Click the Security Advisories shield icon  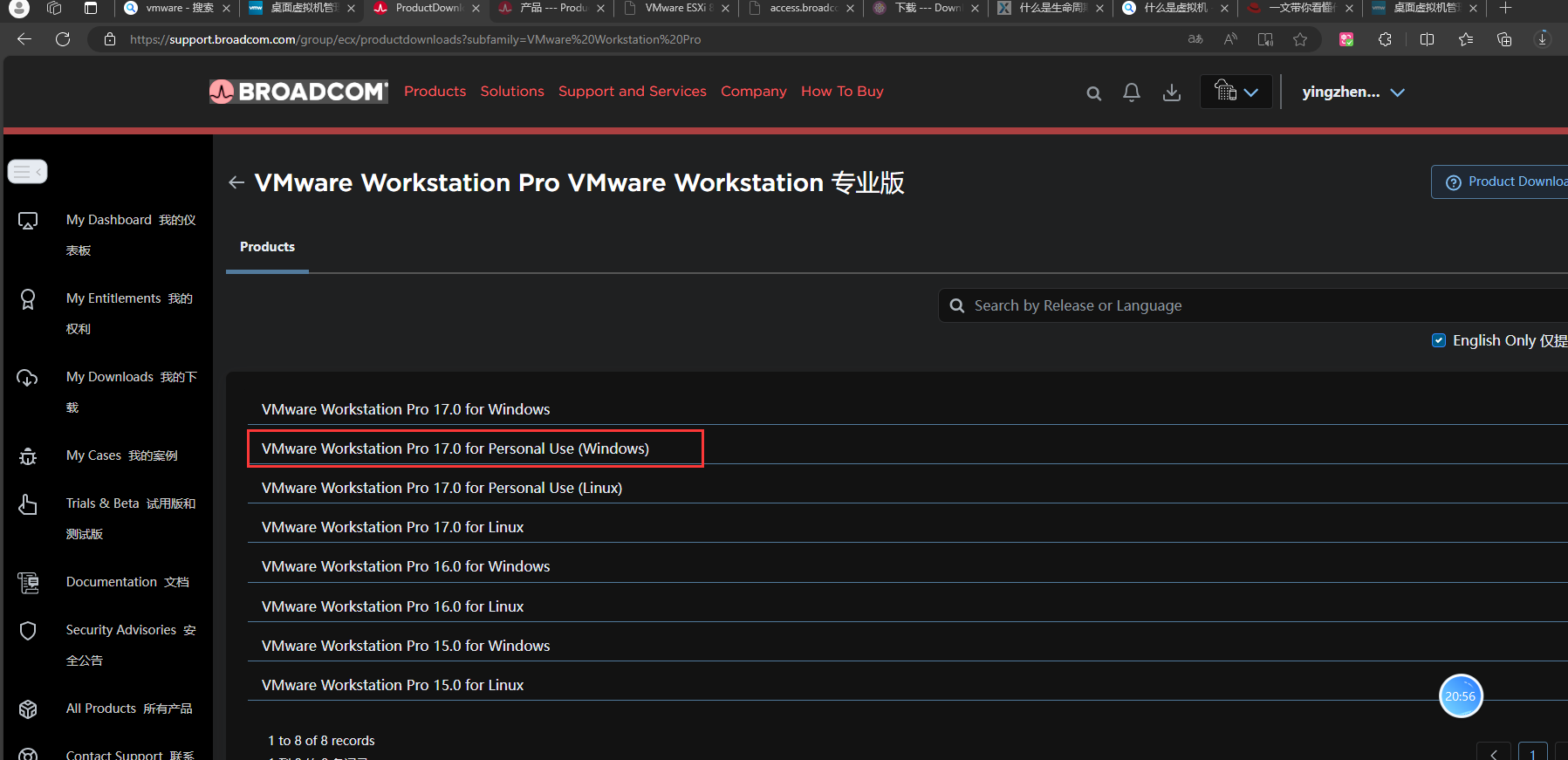tap(28, 631)
